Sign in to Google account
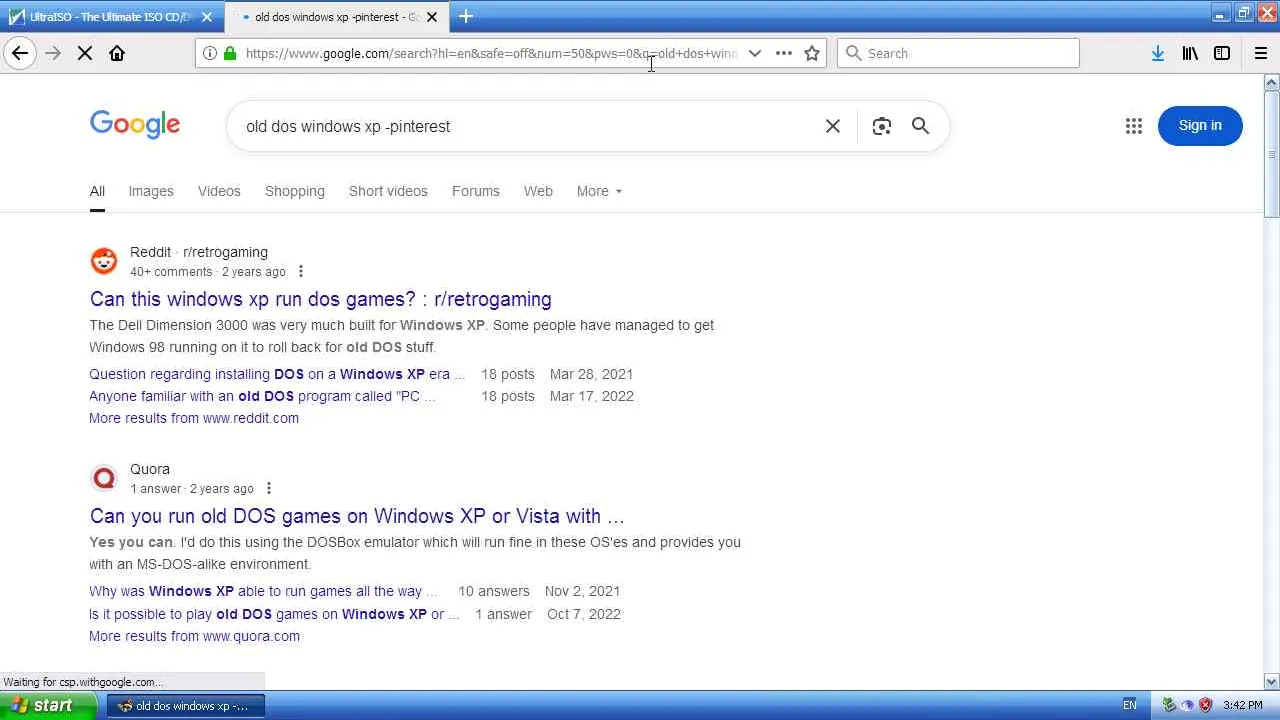The image size is (1280, 720). (1200, 126)
